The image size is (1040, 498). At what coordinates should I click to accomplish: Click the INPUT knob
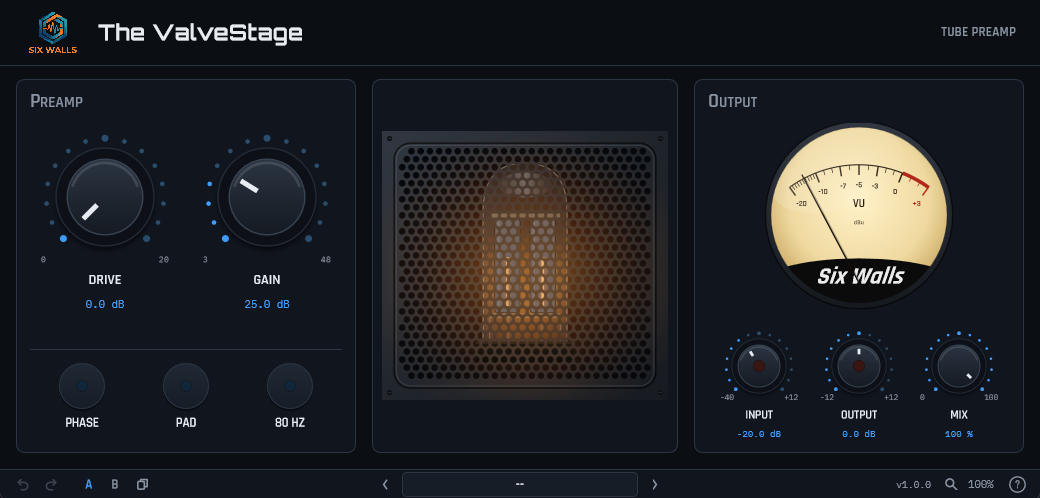(x=759, y=366)
